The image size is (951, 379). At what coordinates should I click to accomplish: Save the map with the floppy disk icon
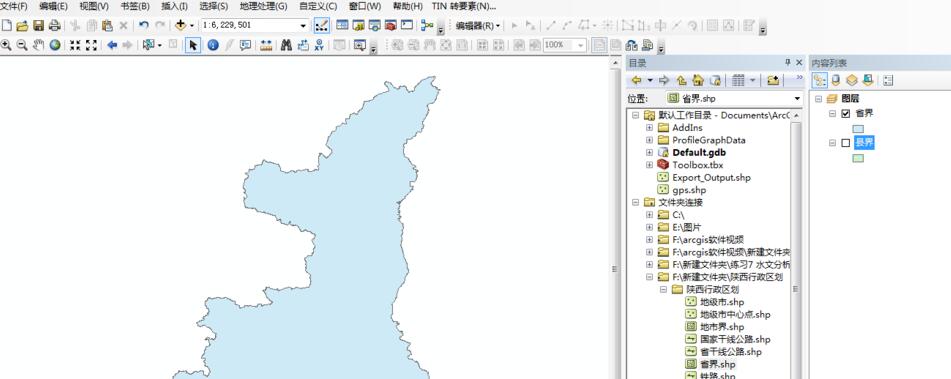point(38,25)
